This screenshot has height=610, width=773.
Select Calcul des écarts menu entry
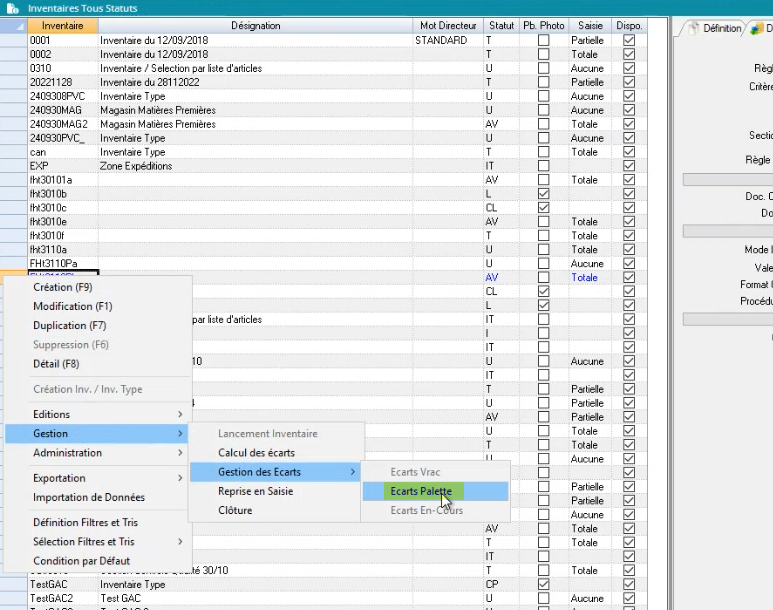tap(256, 453)
